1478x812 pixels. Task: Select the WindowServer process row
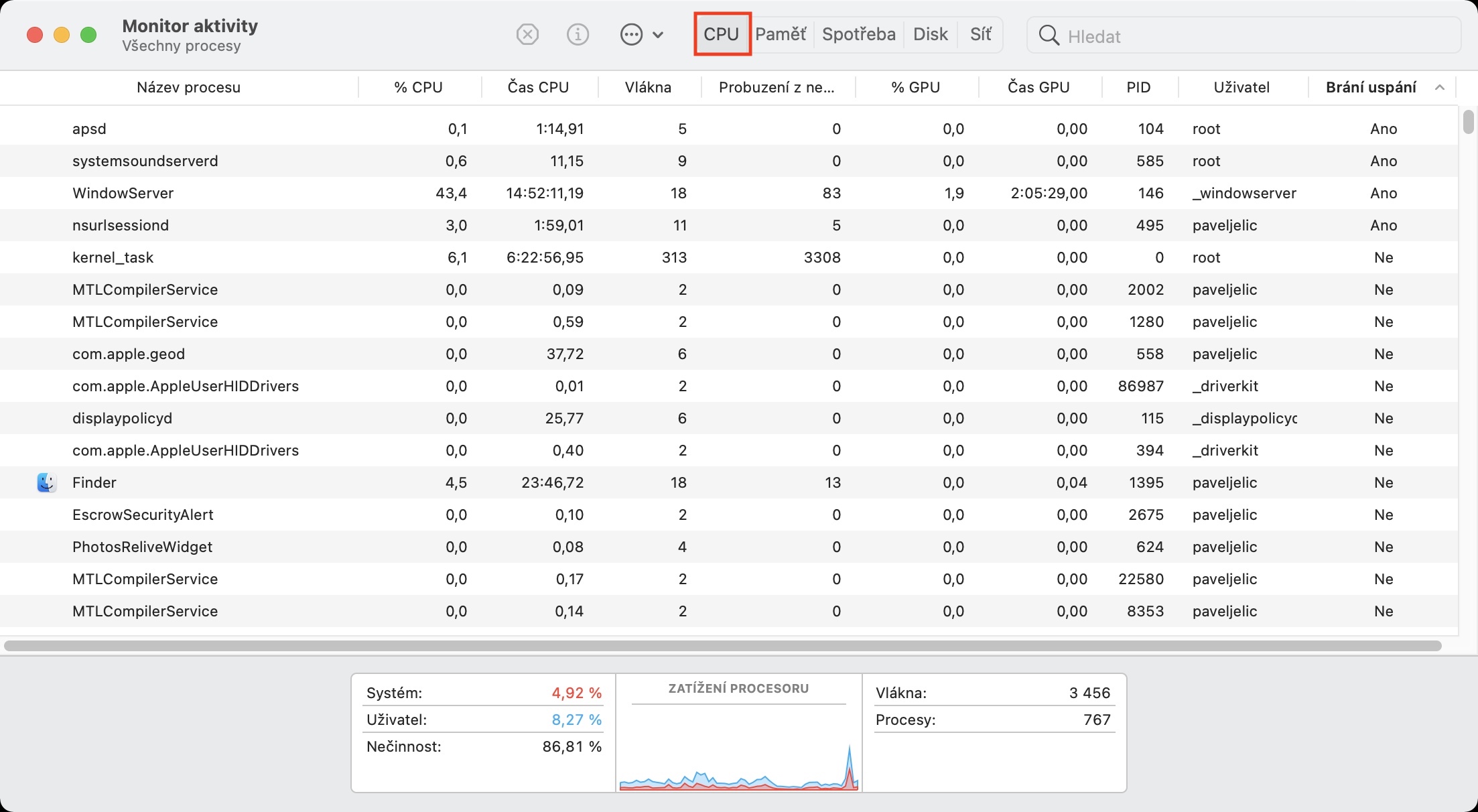pos(123,193)
